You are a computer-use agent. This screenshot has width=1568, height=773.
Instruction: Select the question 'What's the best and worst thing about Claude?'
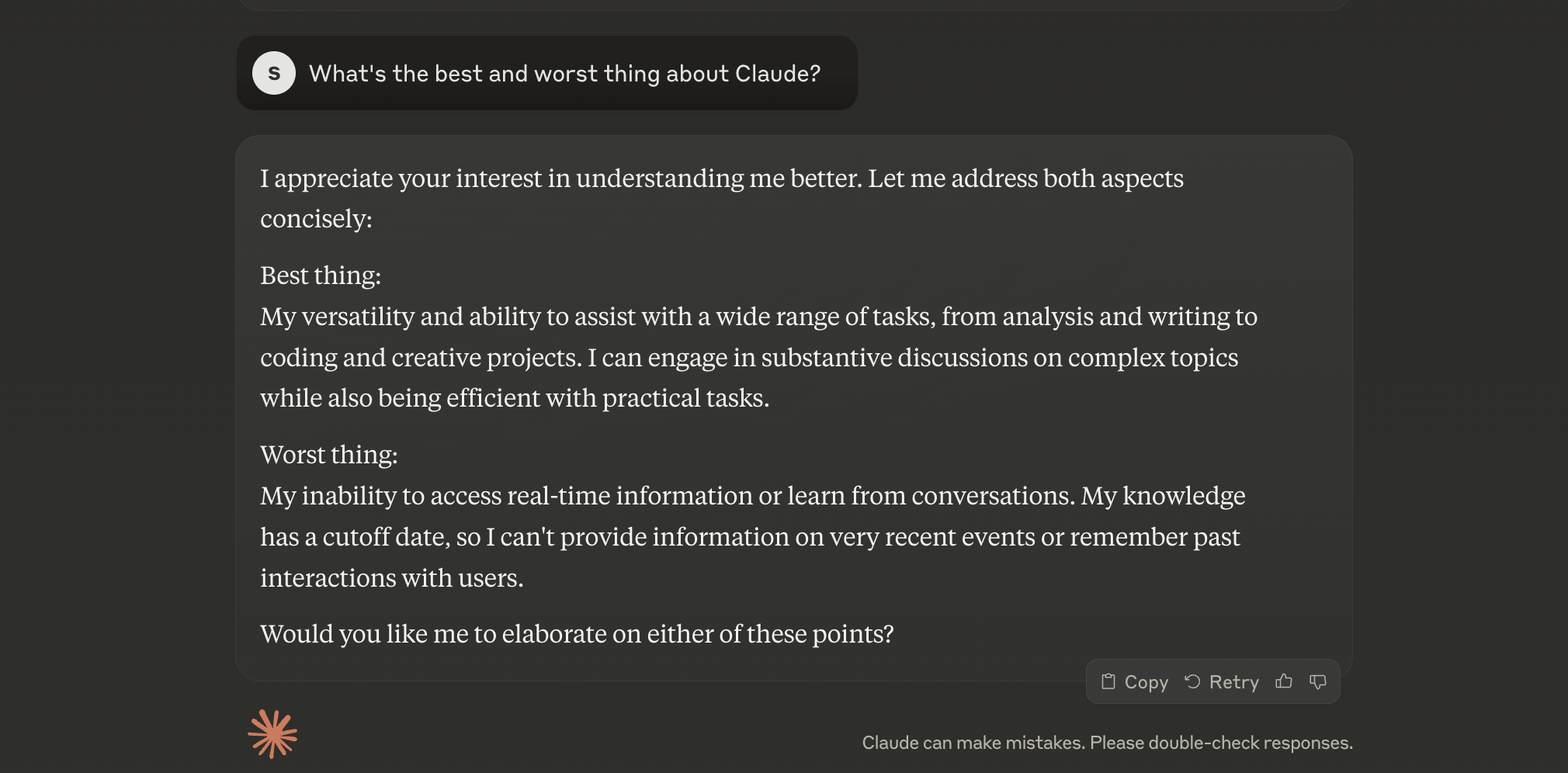[x=565, y=73]
